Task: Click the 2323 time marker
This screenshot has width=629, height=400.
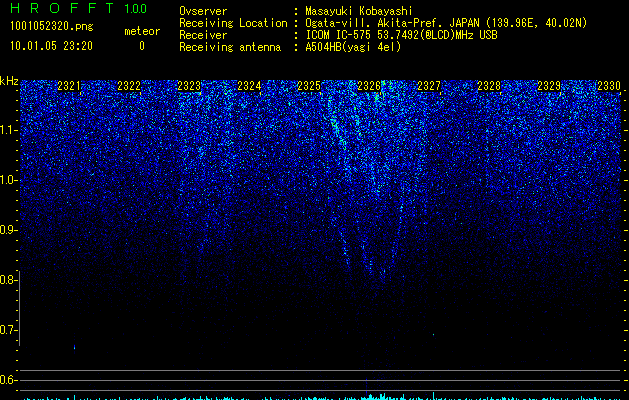Action: coord(189,86)
